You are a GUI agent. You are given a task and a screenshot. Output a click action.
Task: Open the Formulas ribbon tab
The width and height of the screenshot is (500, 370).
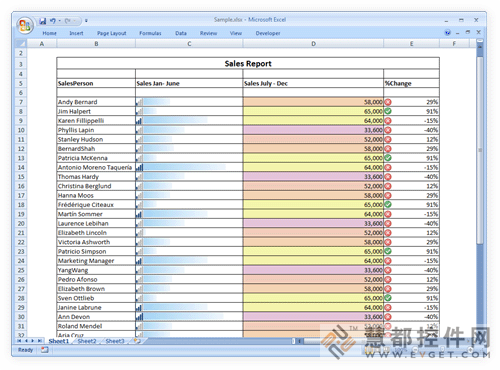click(x=150, y=33)
